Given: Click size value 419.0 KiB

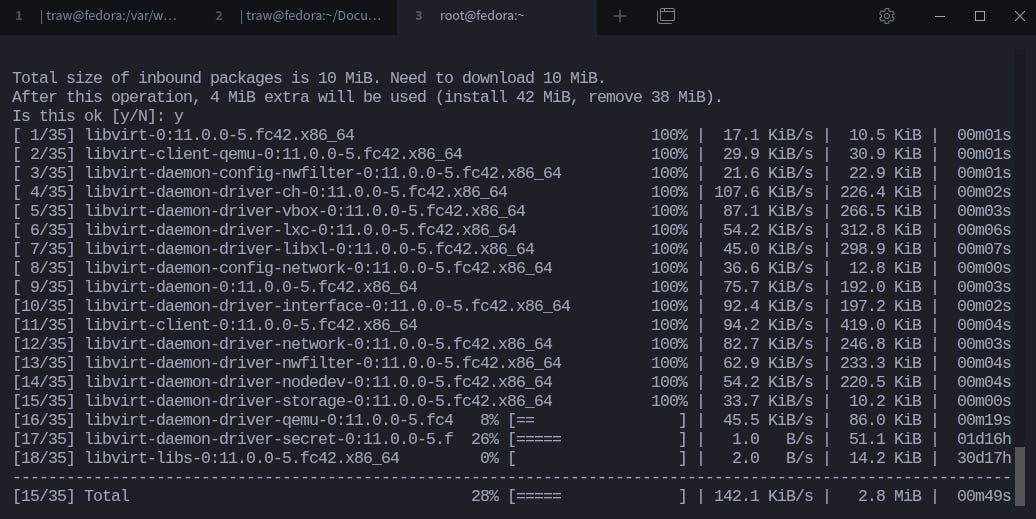Looking at the screenshot, I should click(881, 326).
